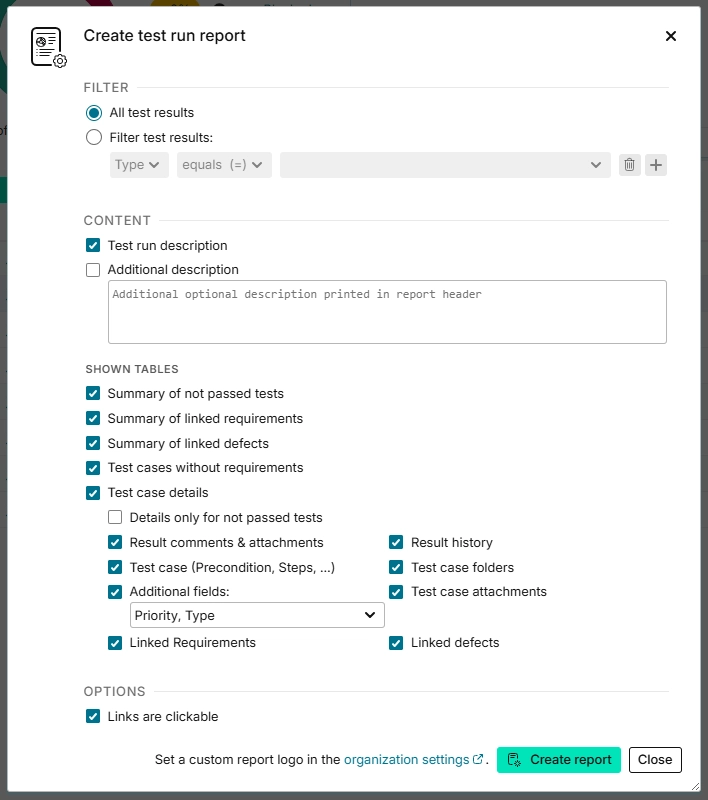
Task: Click inside the additional description text area
Action: (387, 310)
